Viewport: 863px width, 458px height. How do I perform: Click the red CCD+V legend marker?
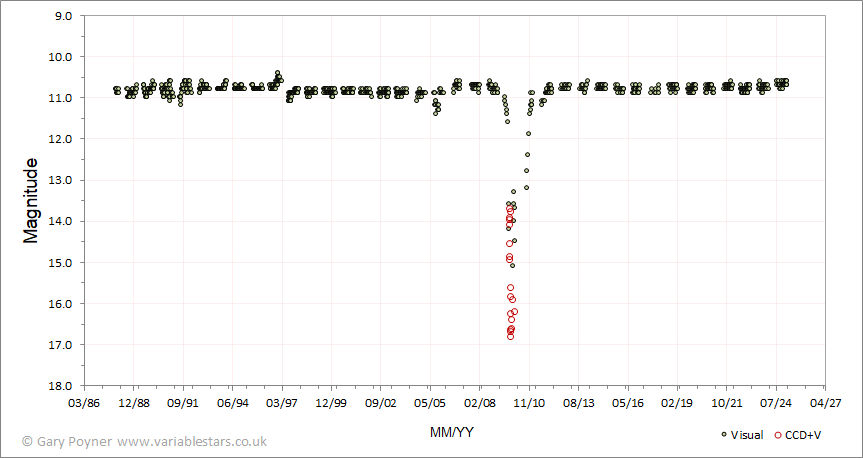tap(778, 435)
